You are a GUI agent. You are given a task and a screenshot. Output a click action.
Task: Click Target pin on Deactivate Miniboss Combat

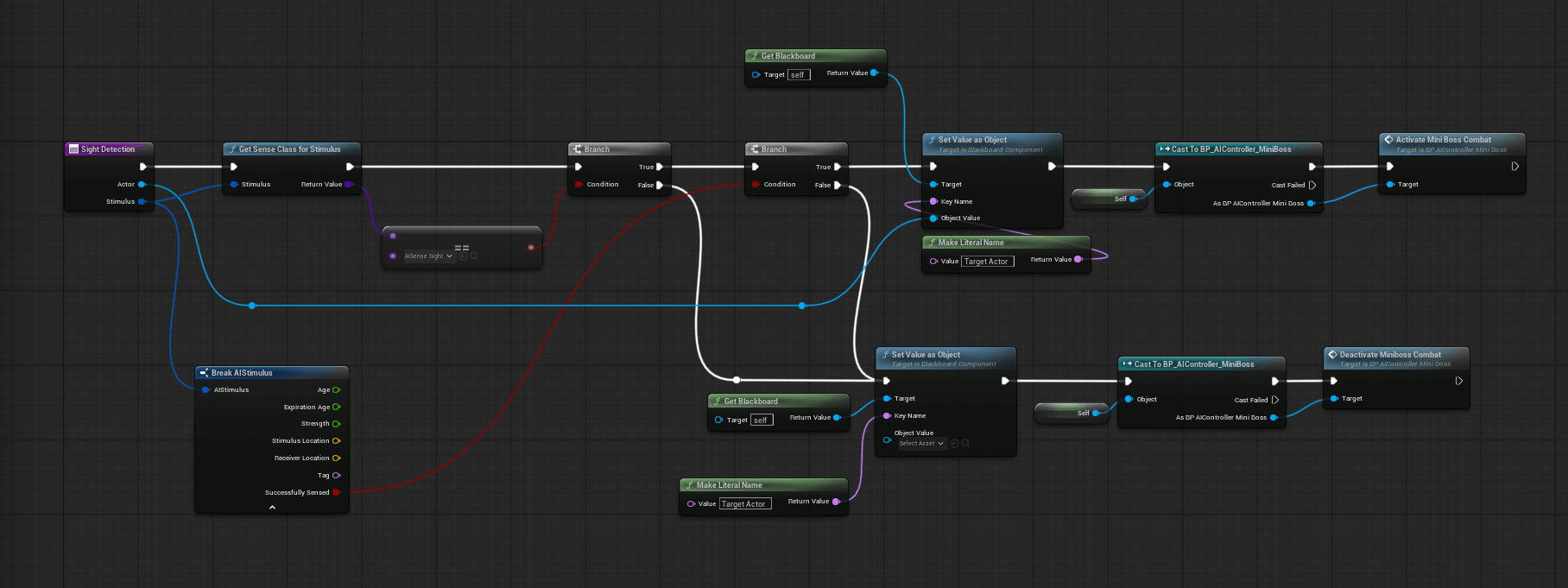click(1334, 398)
